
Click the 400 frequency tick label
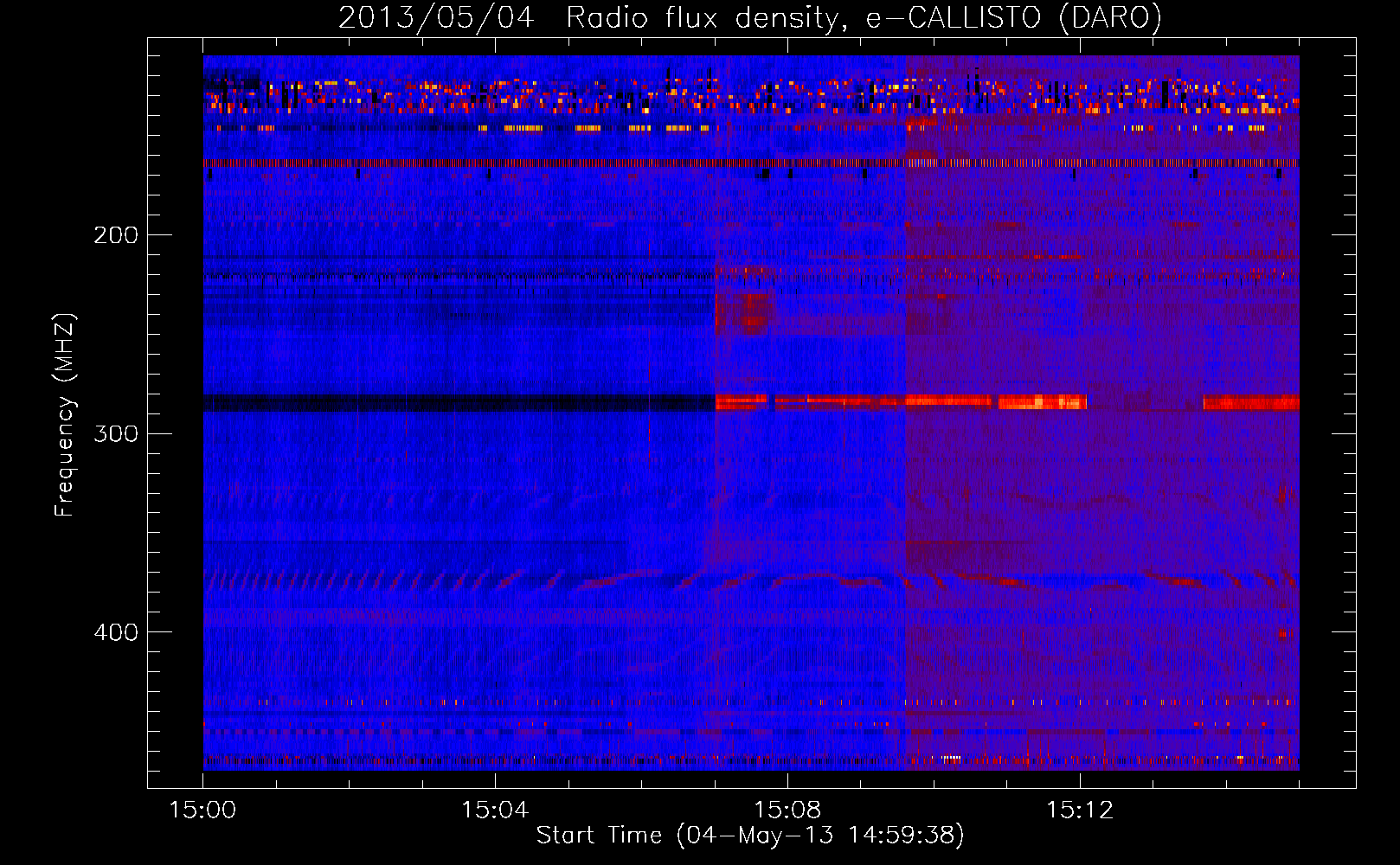pyautogui.click(x=116, y=632)
